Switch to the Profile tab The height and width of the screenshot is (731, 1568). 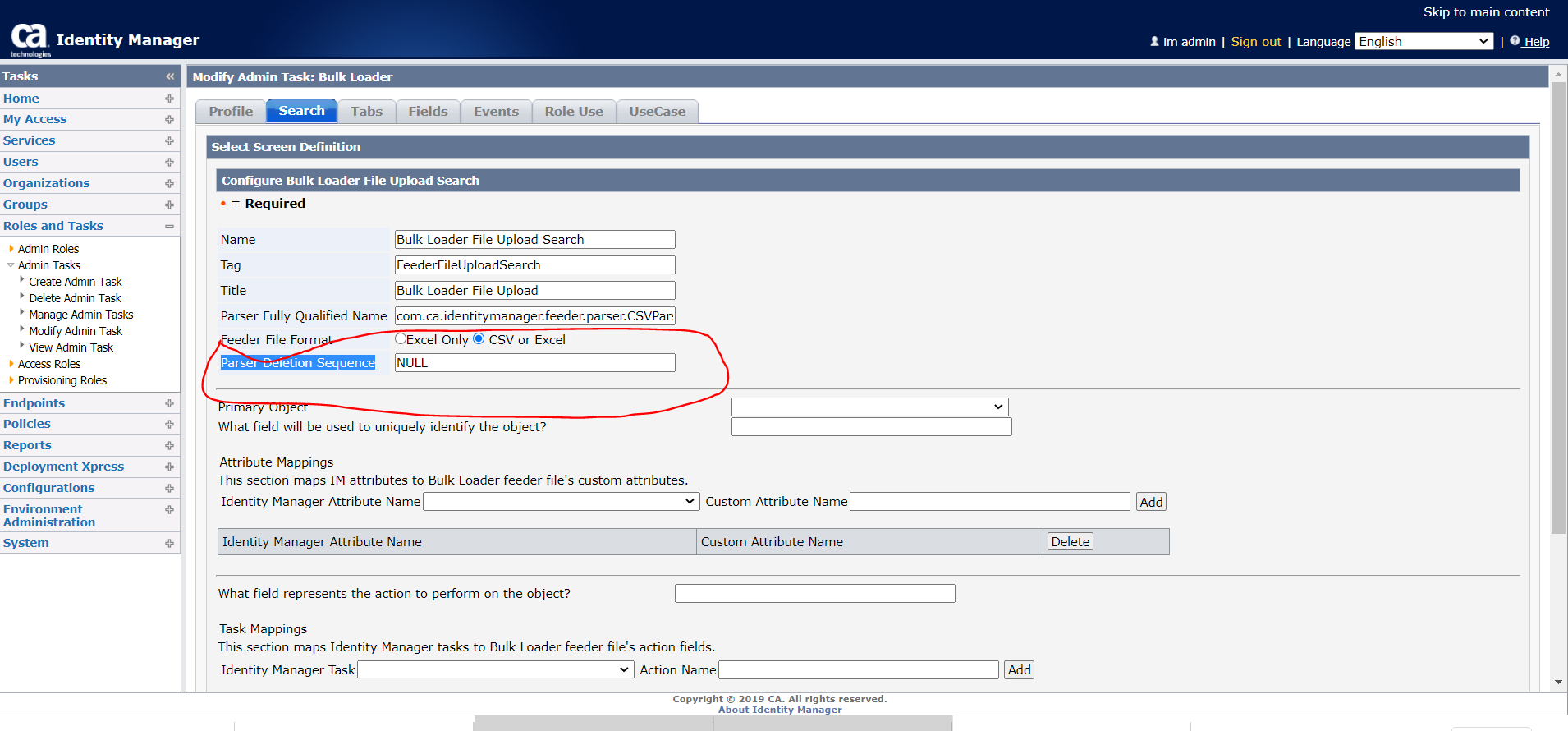point(231,112)
